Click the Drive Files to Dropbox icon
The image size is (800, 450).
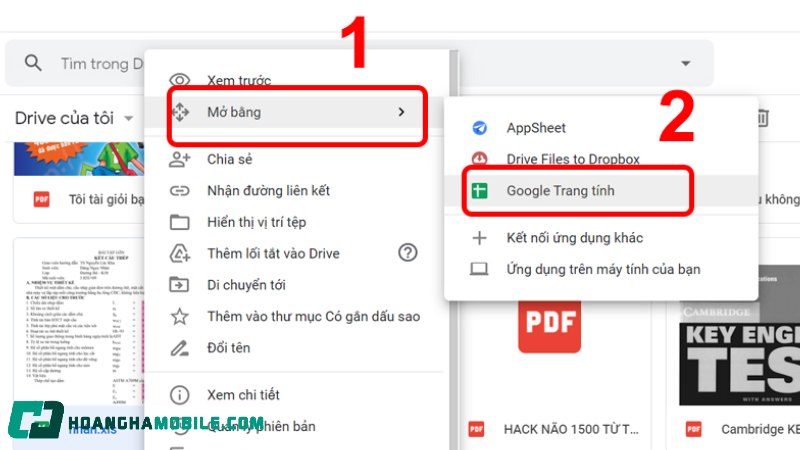point(479,159)
